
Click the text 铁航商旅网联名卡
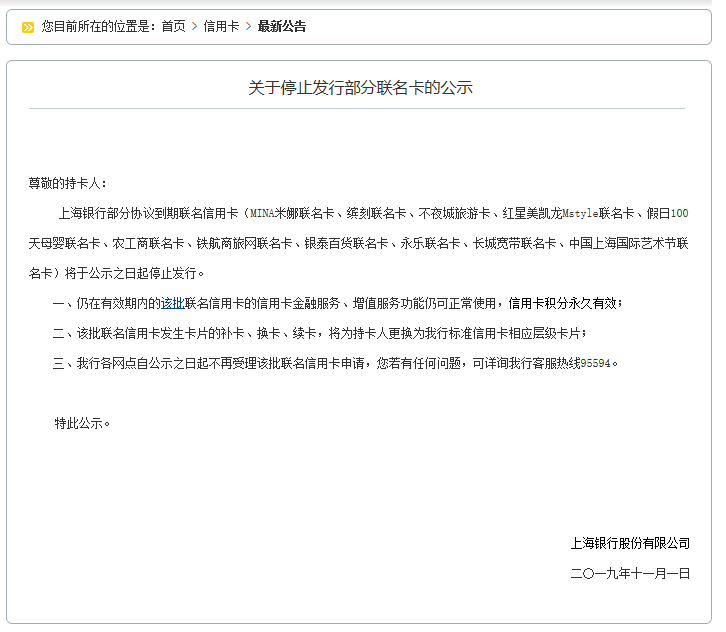pyautogui.click(x=244, y=244)
